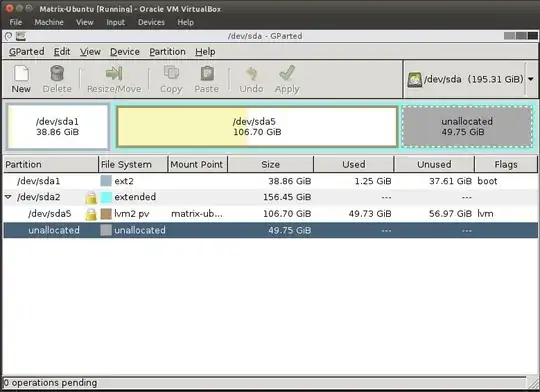Click the Resize/Move arrow icon
The height and width of the screenshot is (392, 540).
coord(114,73)
